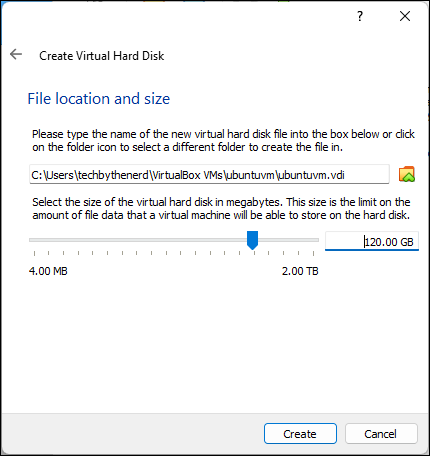This screenshot has height=456, width=430.
Task: Close the Create Virtual Hard Disk dialog
Action: coord(405,16)
